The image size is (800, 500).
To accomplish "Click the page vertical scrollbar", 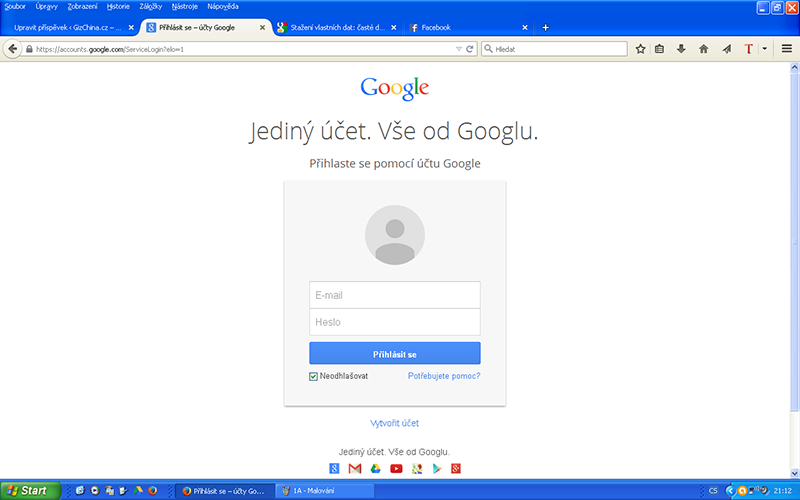I will pos(794,242).
